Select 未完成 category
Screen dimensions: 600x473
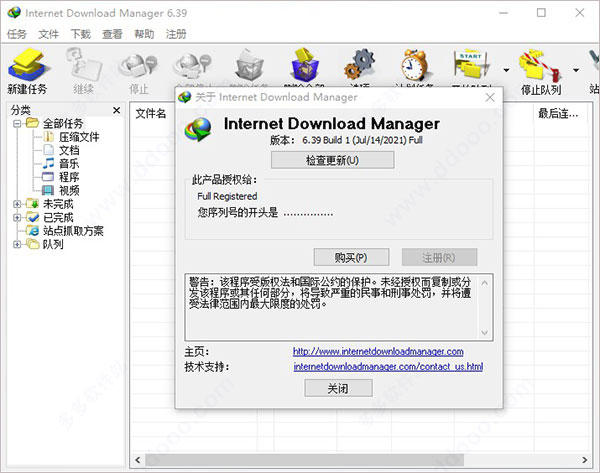58,204
